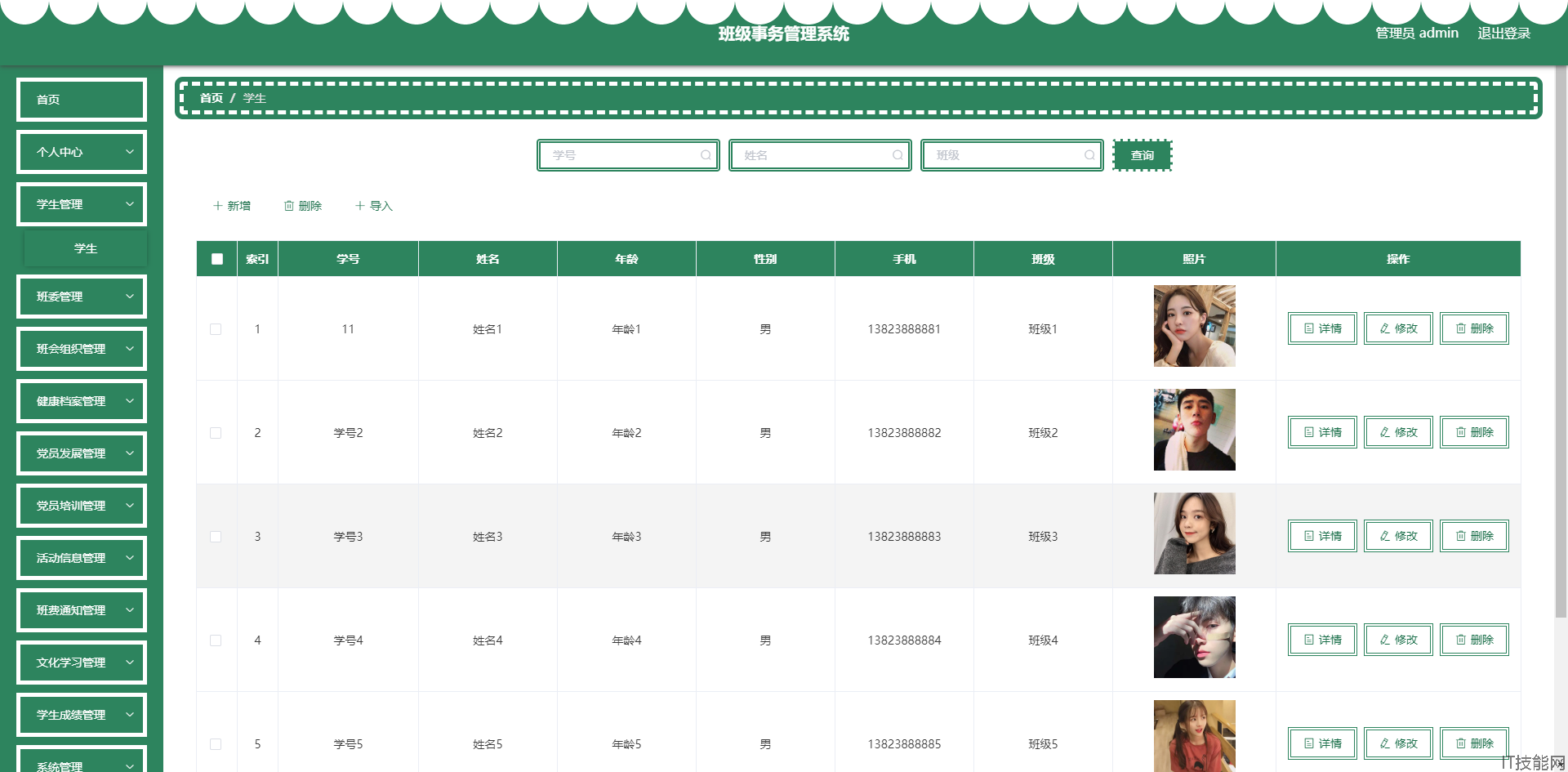Open the 首页 sidebar item
The width and height of the screenshot is (1568, 772).
pyautogui.click(x=82, y=100)
